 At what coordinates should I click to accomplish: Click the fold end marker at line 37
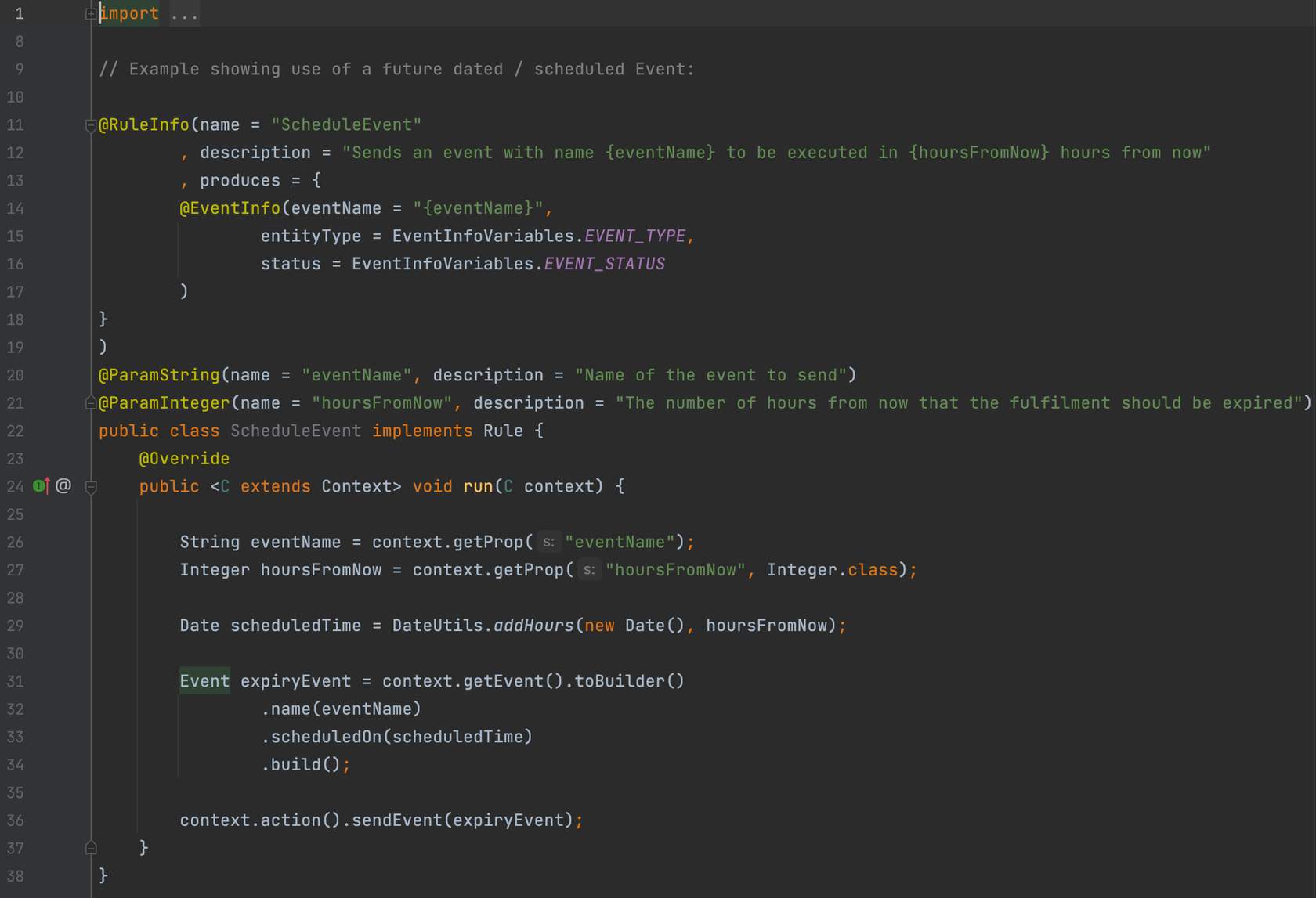point(91,848)
